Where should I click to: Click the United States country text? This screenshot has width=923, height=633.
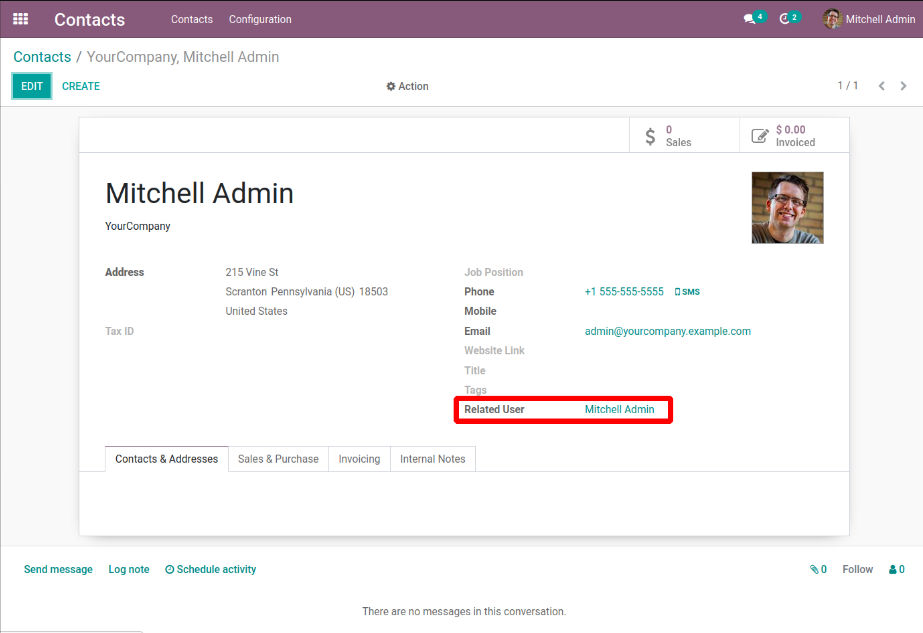(x=257, y=311)
